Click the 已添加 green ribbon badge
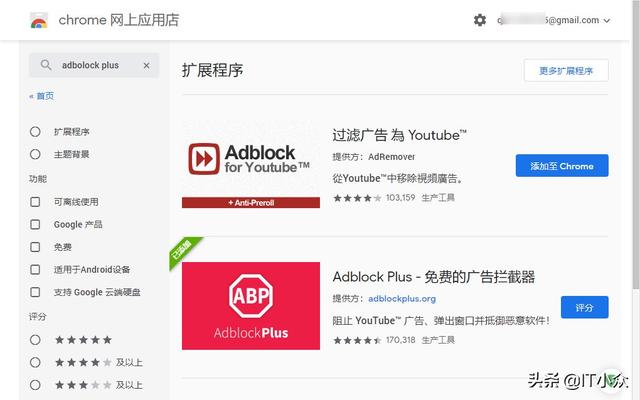The width and height of the screenshot is (640, 400). pyautogui.click(x=182, y=250)
